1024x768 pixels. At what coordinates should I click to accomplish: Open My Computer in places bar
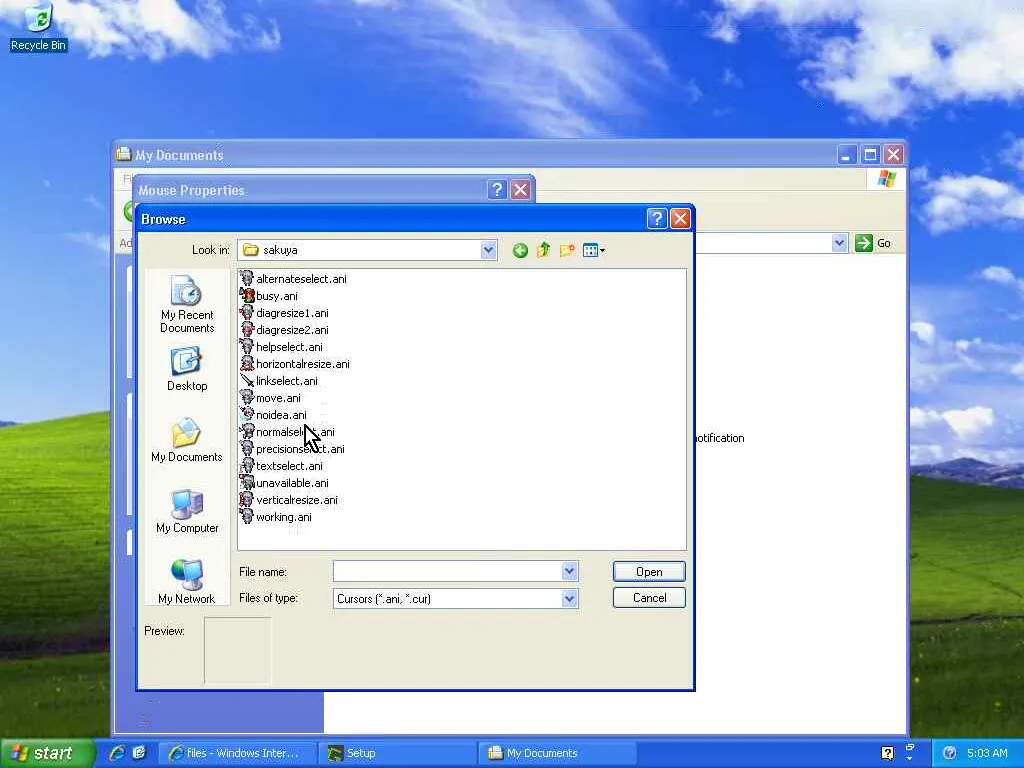coord(187,511)
